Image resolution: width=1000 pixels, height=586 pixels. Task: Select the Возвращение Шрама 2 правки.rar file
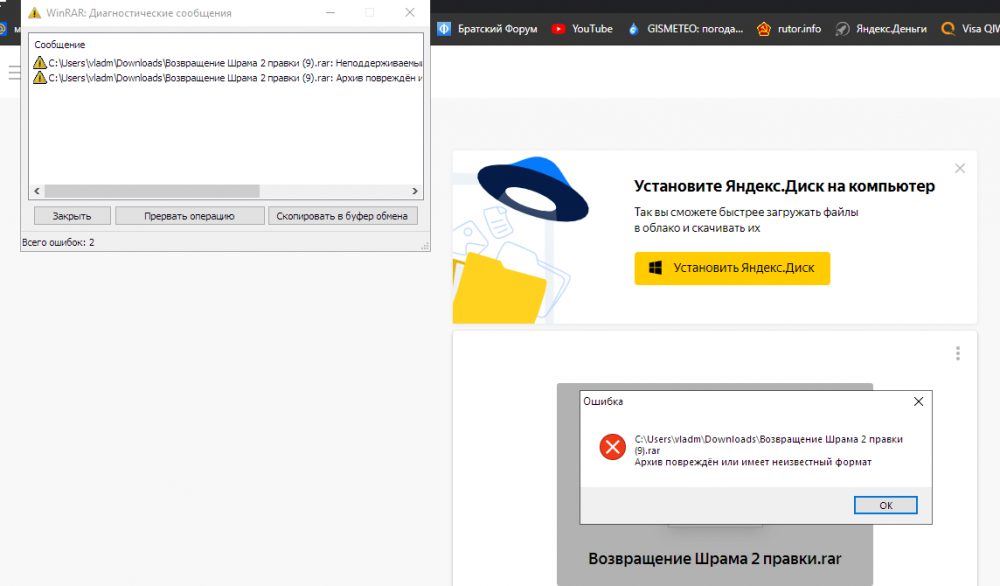pos(714,558)
